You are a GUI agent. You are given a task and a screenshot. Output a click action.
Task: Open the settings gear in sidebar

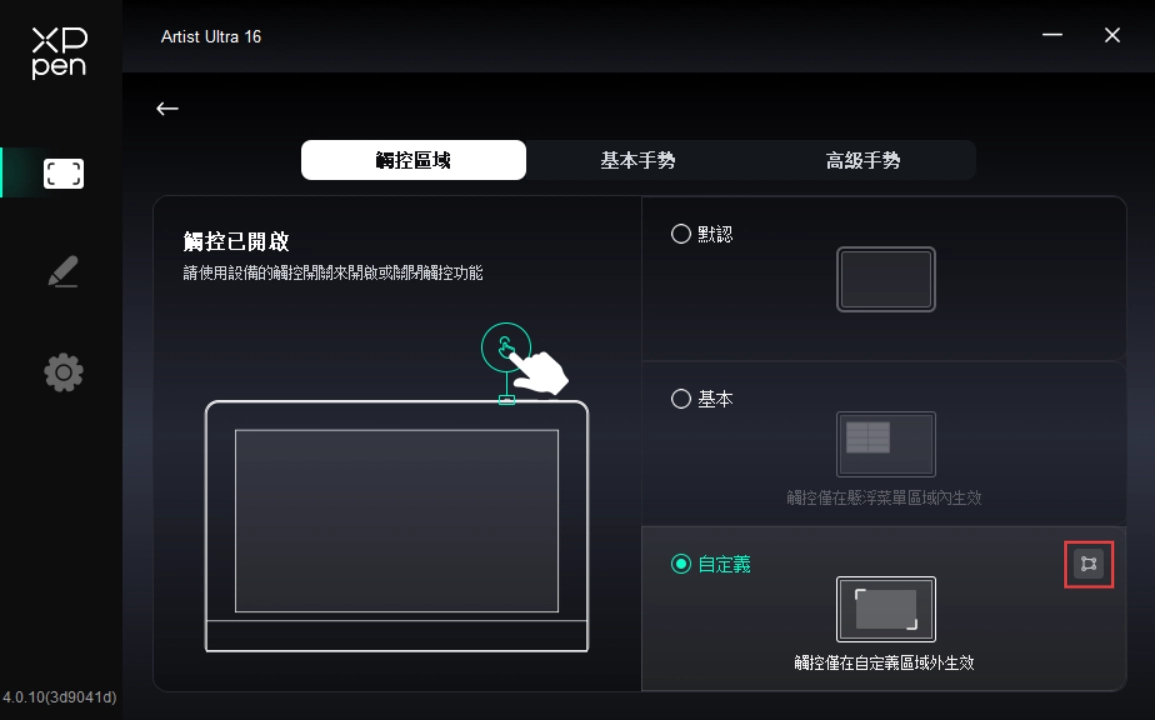[x=63, y=373]
